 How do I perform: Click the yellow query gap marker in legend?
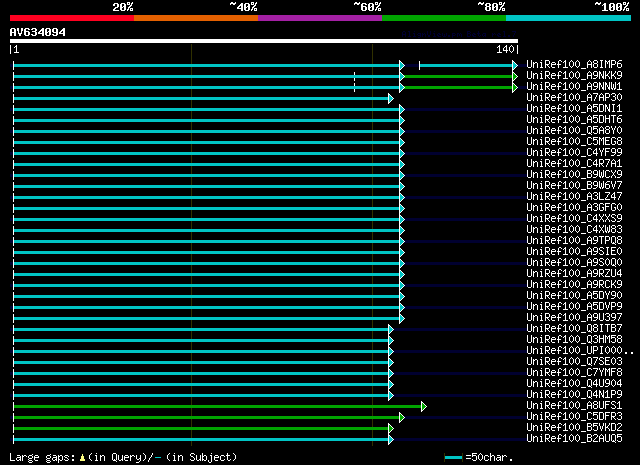(x=82, y=458)
